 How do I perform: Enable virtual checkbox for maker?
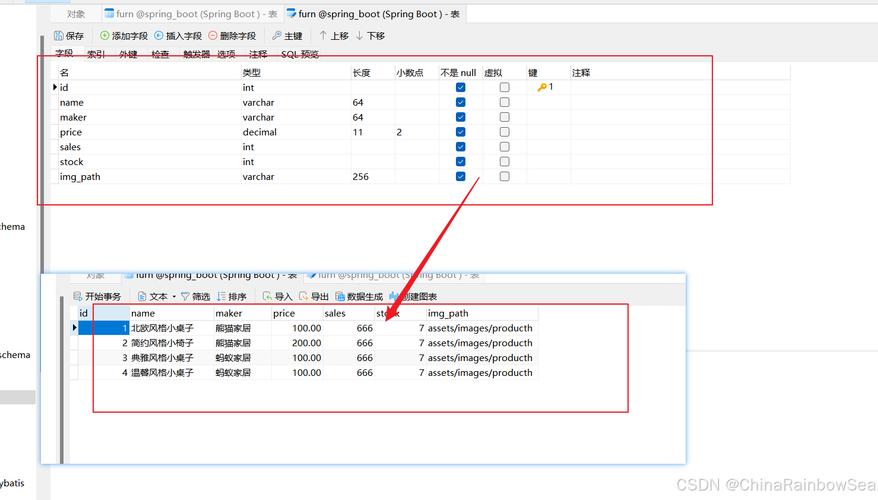505,117
